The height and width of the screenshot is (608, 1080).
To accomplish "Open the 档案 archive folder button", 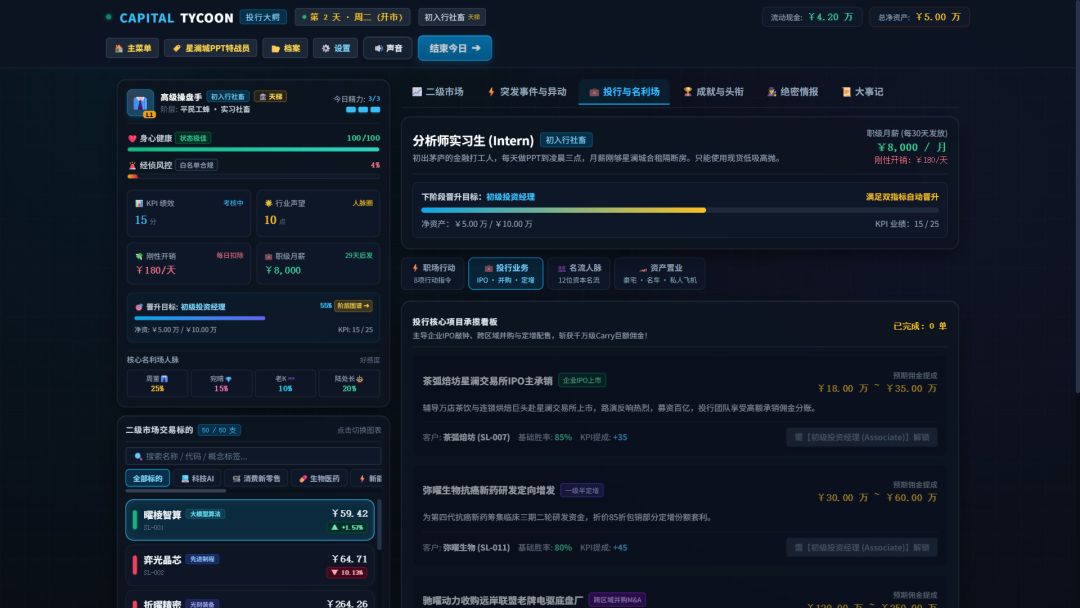I will click(x=285, y=48).
